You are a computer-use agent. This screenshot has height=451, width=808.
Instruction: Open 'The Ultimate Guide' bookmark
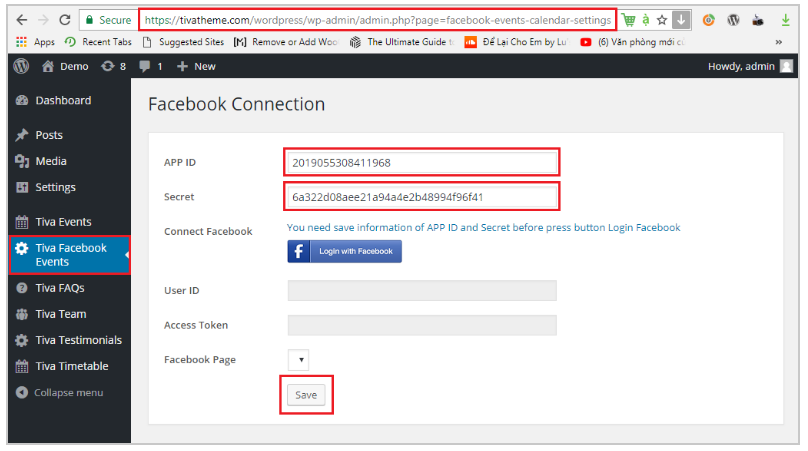click(x=402, y=42)
